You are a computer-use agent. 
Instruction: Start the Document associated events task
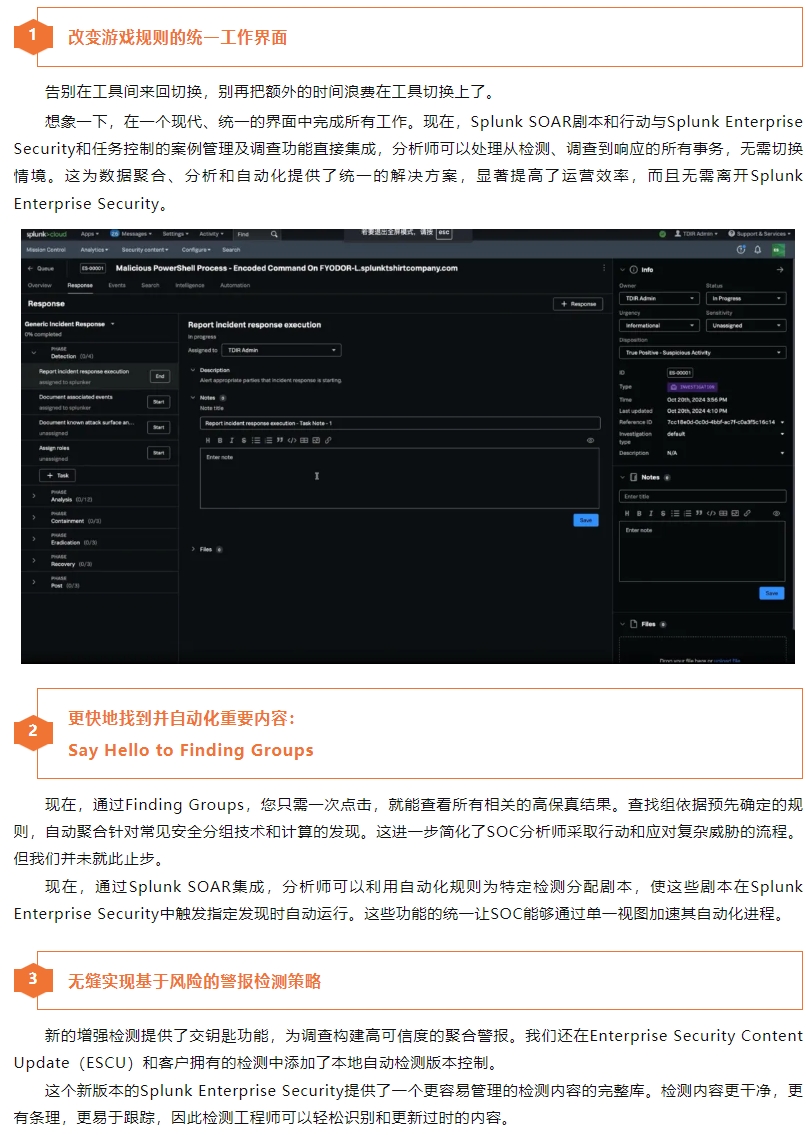(159, 402)
